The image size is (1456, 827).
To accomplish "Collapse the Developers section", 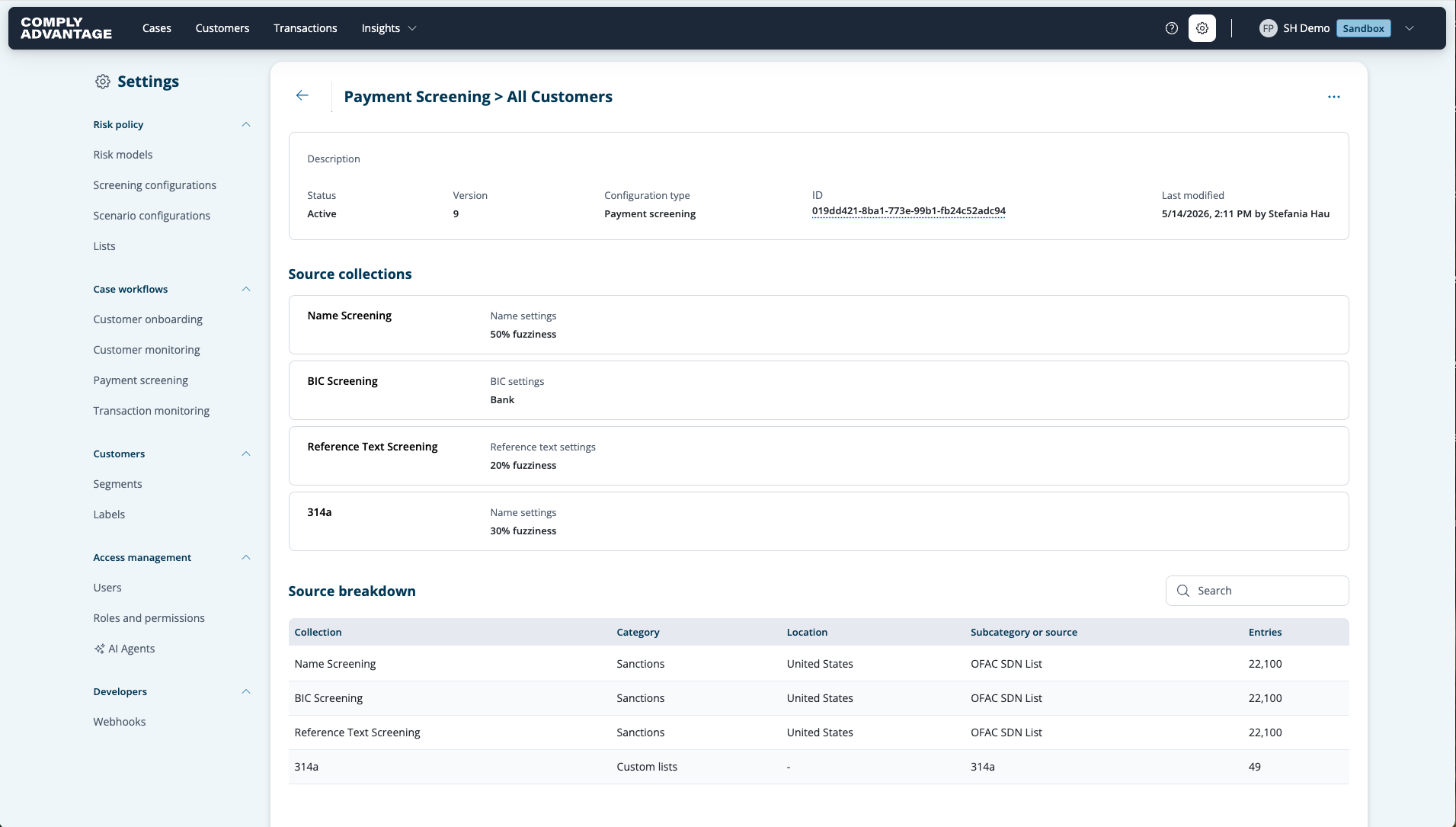I will click(246, 691).
